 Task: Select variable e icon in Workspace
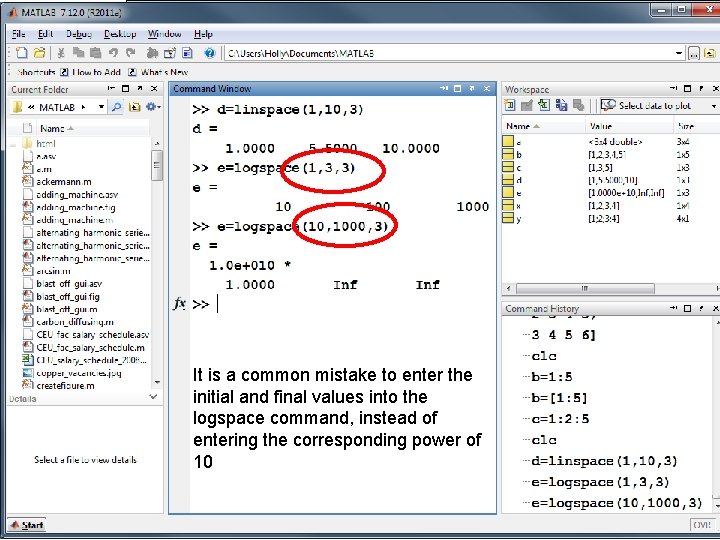508,192
